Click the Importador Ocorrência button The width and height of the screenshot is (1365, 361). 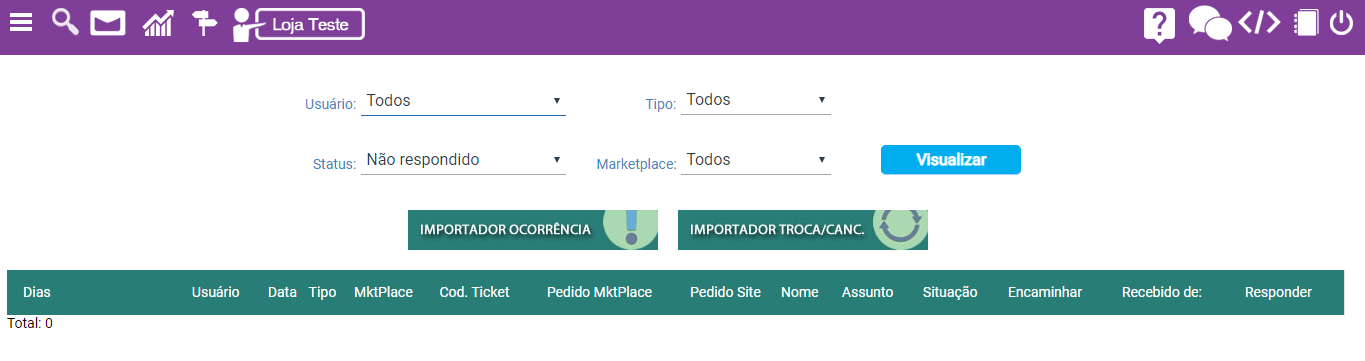coord(533,229)
